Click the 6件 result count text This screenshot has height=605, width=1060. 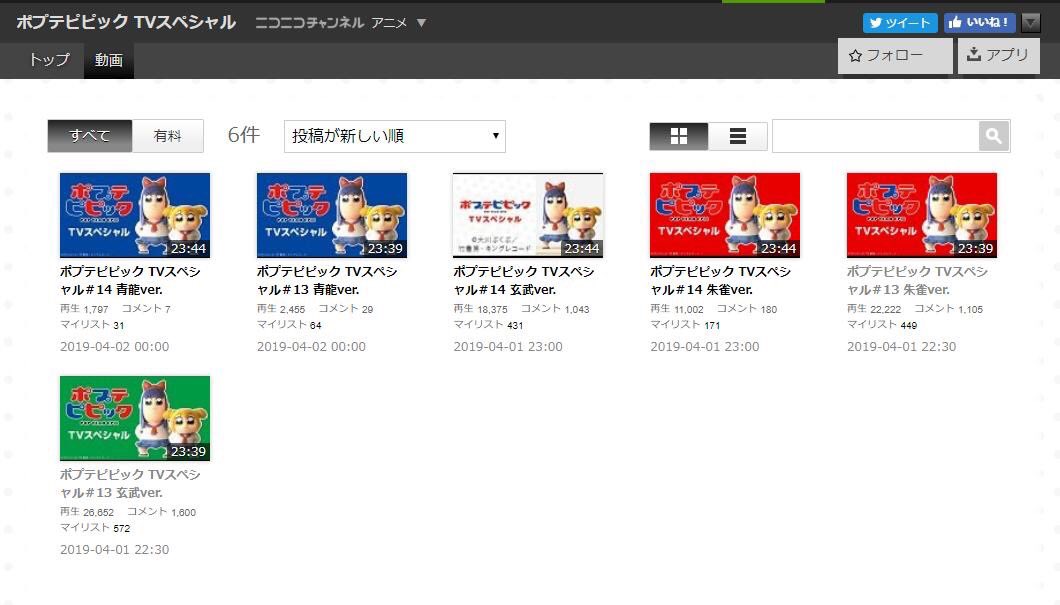243,135
